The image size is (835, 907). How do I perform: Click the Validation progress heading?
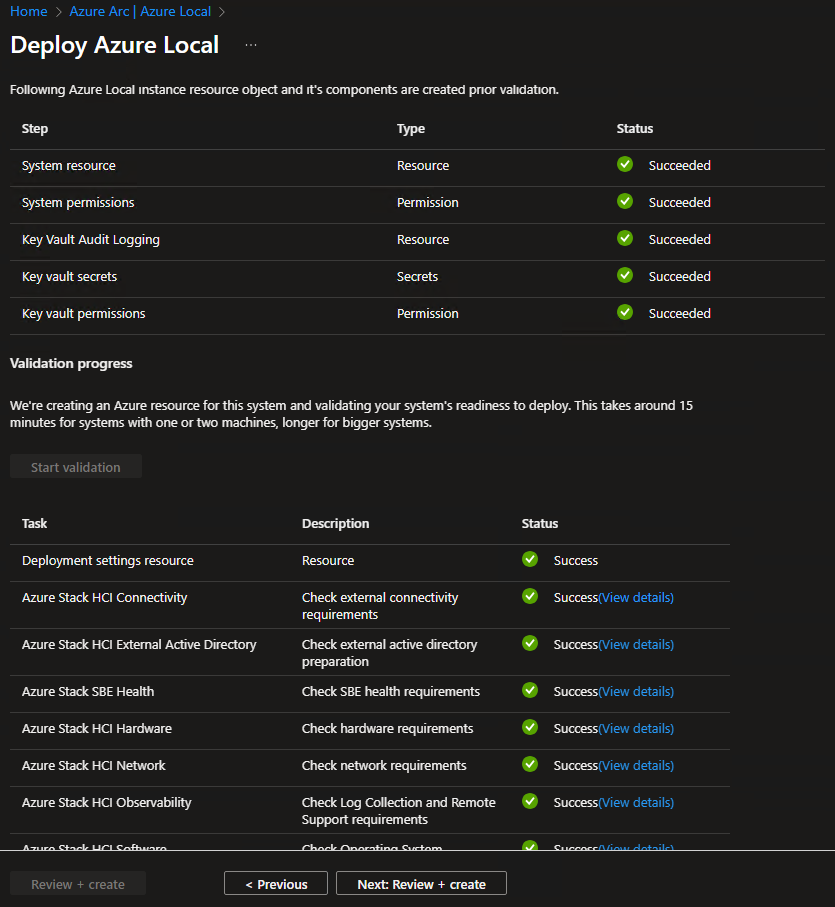pyautogui.click(x=71, y=363)
